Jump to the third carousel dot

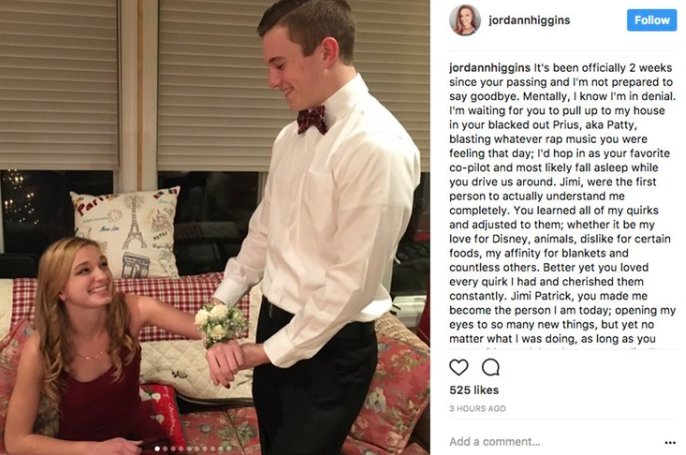click(173, 449)
